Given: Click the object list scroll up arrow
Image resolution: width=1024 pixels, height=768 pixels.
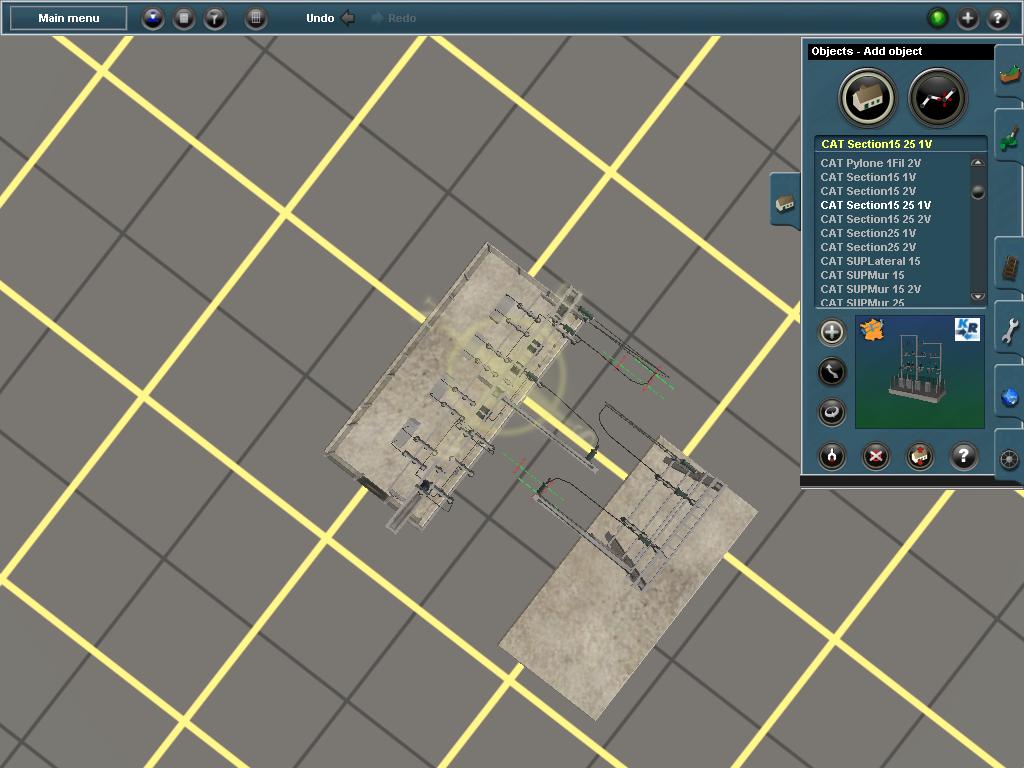Looking at the screenshot, I should [978, 163].
